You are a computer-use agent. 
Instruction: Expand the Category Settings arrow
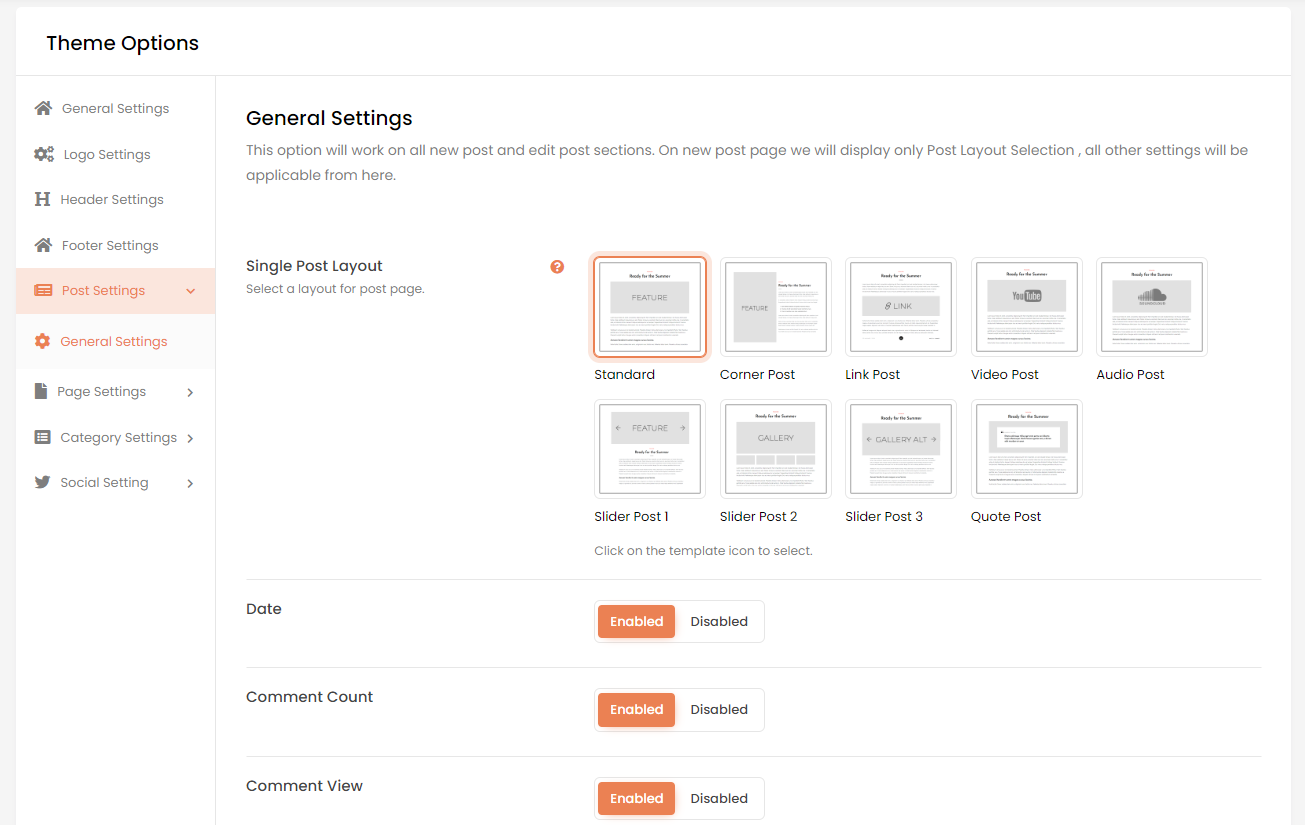click(190, 438)
